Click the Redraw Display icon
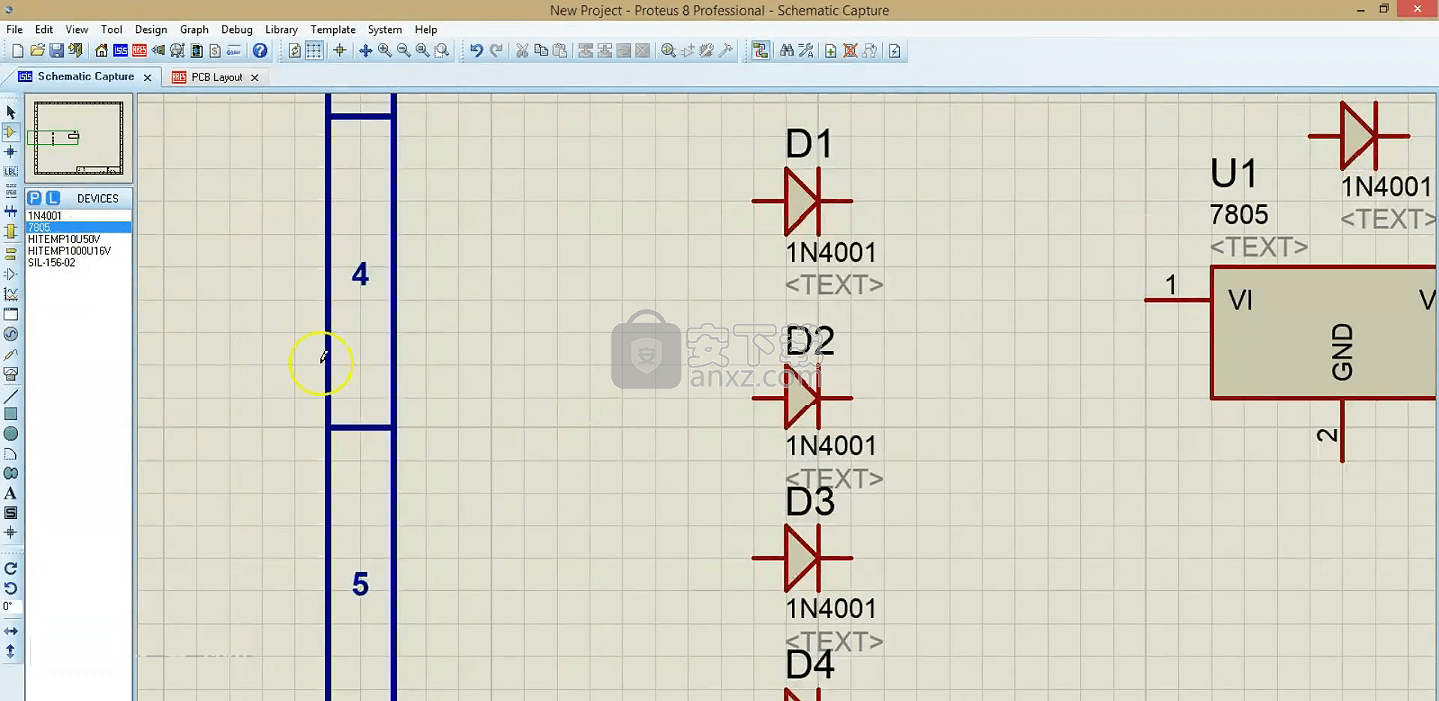This screenshot has height=701, width=1439. click(x=295, y=51)
